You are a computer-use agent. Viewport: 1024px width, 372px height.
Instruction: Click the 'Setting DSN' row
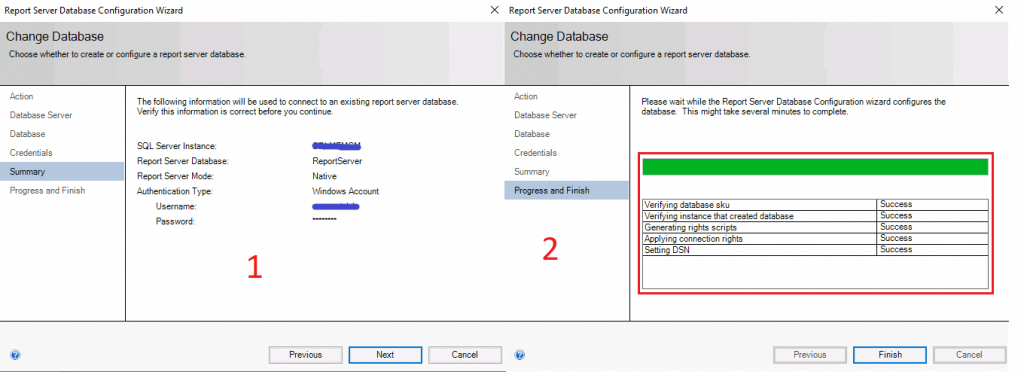(x=815, y=250)
